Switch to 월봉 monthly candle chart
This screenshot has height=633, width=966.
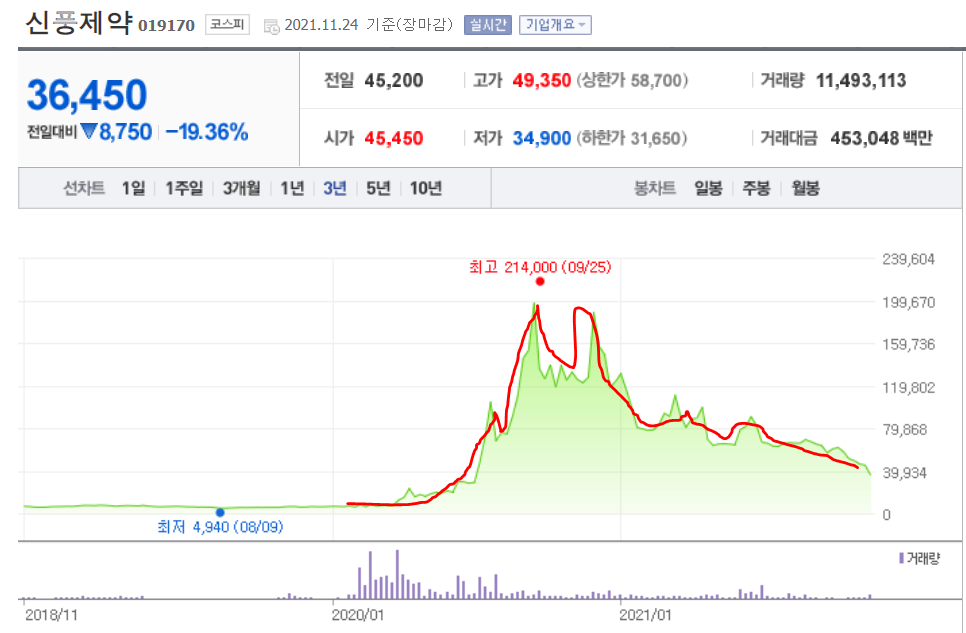tap(805, 188)
